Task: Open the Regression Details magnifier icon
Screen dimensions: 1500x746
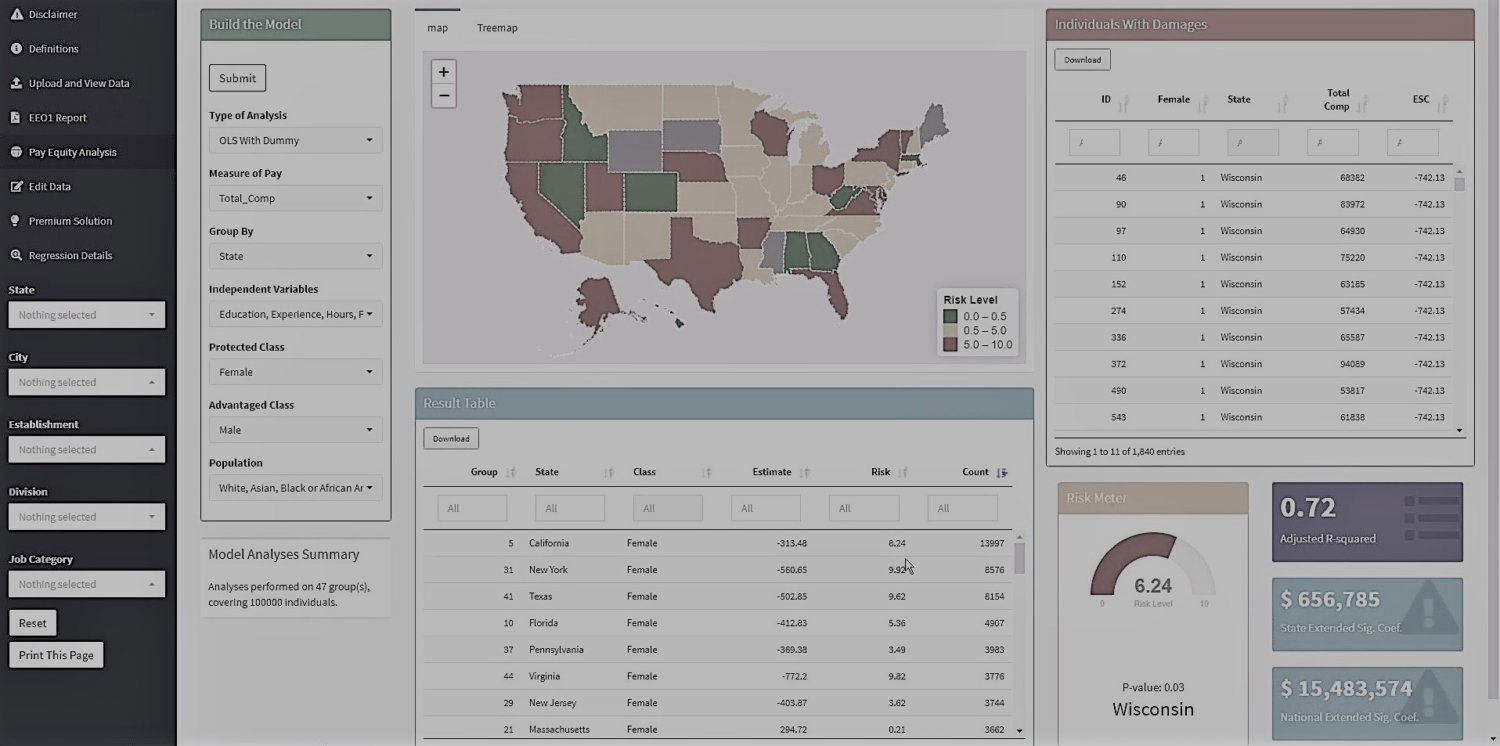Action: (x=16, y=255)
